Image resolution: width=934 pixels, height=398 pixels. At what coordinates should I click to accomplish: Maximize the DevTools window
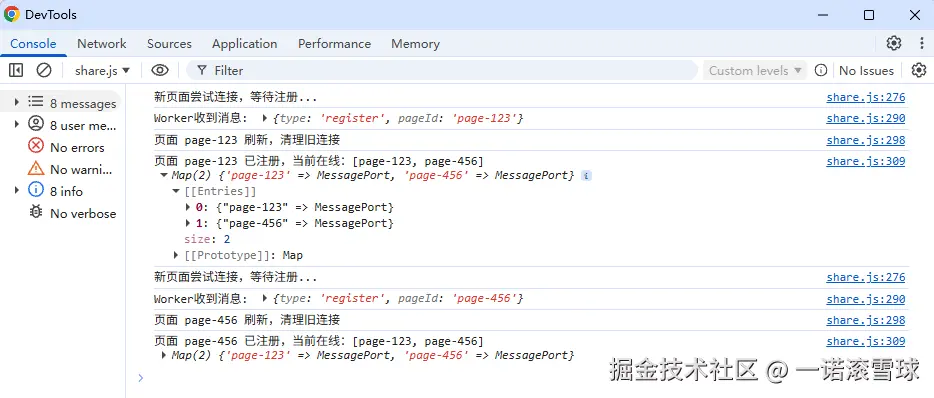pyautogui.click(x=869, y=15)
